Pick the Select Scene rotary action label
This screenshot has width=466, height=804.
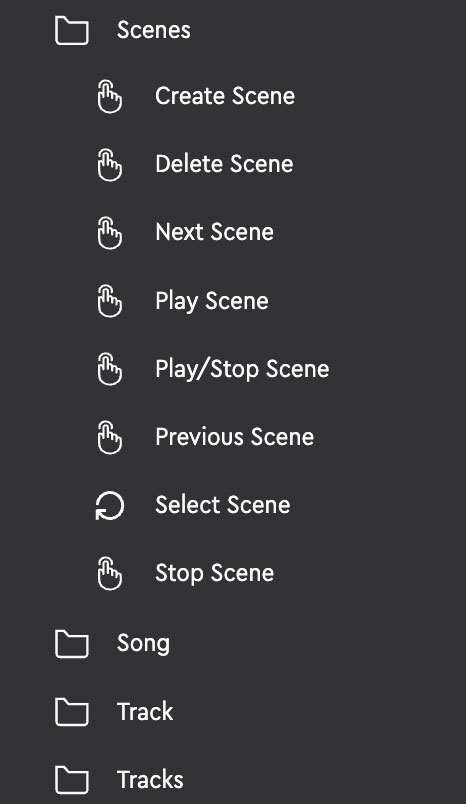[x=223, y=505]
